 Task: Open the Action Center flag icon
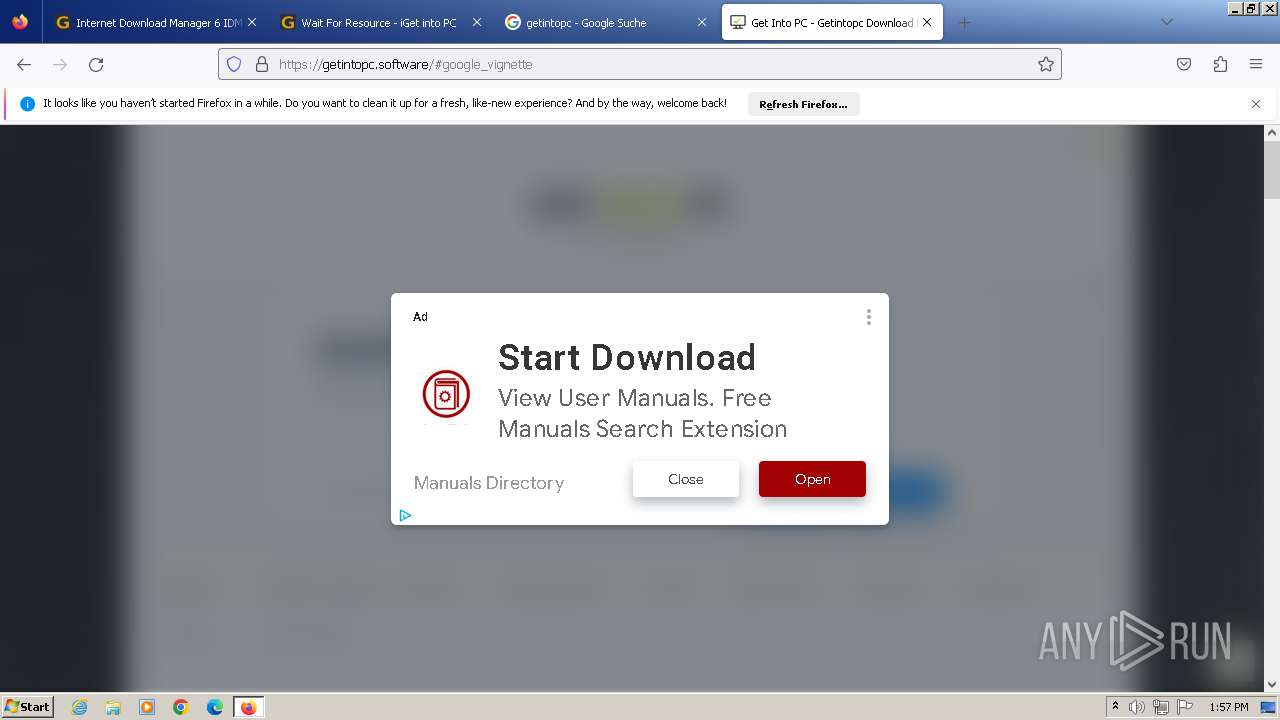pyautogui.click(x=1184, y=707)
